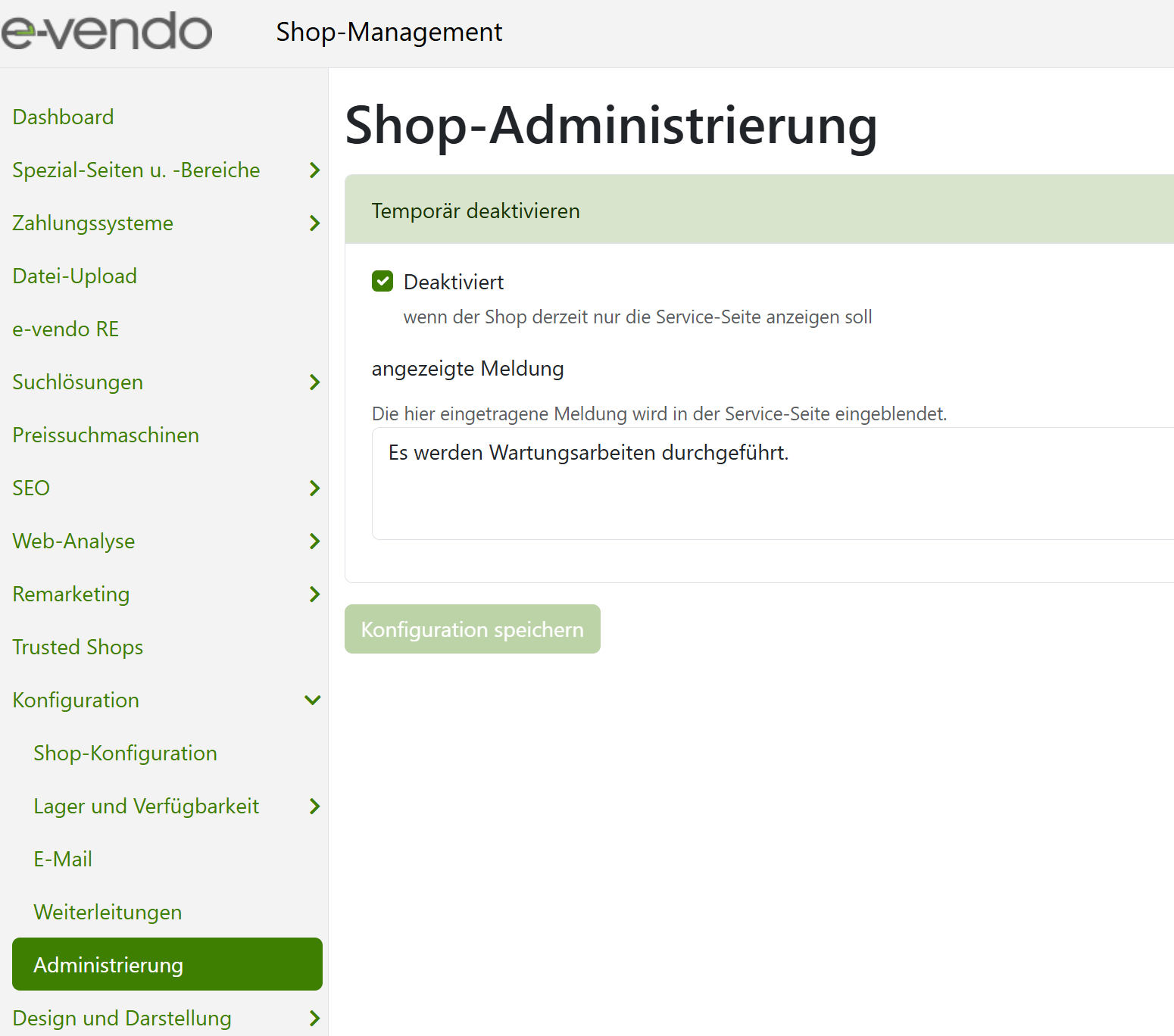The width and height of the screenshot is (1174, 1036).
Task: Click the e-vendo logo
Action: pos(107,32)
